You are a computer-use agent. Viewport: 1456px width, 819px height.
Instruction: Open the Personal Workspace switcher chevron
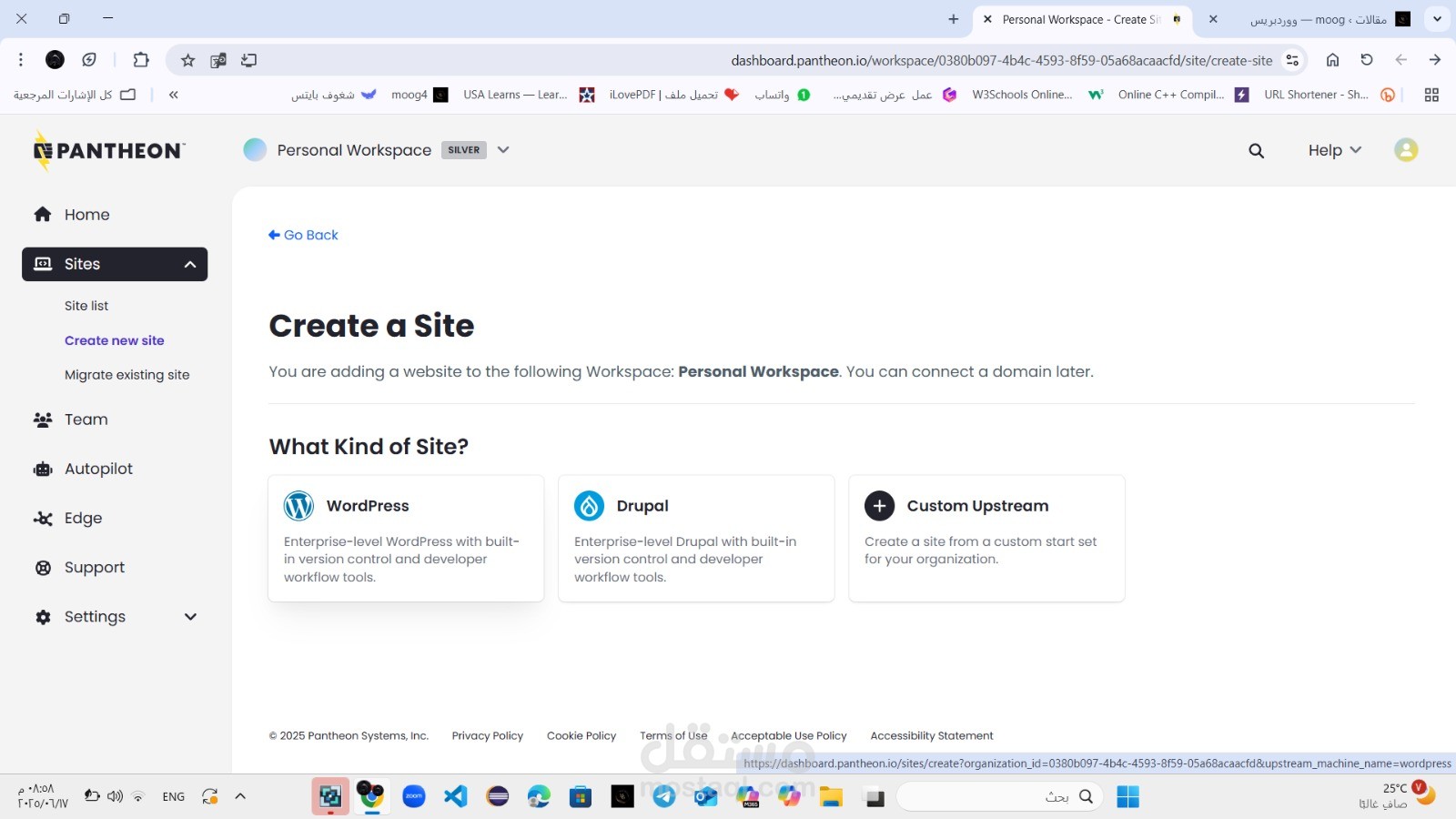(503, 150)
